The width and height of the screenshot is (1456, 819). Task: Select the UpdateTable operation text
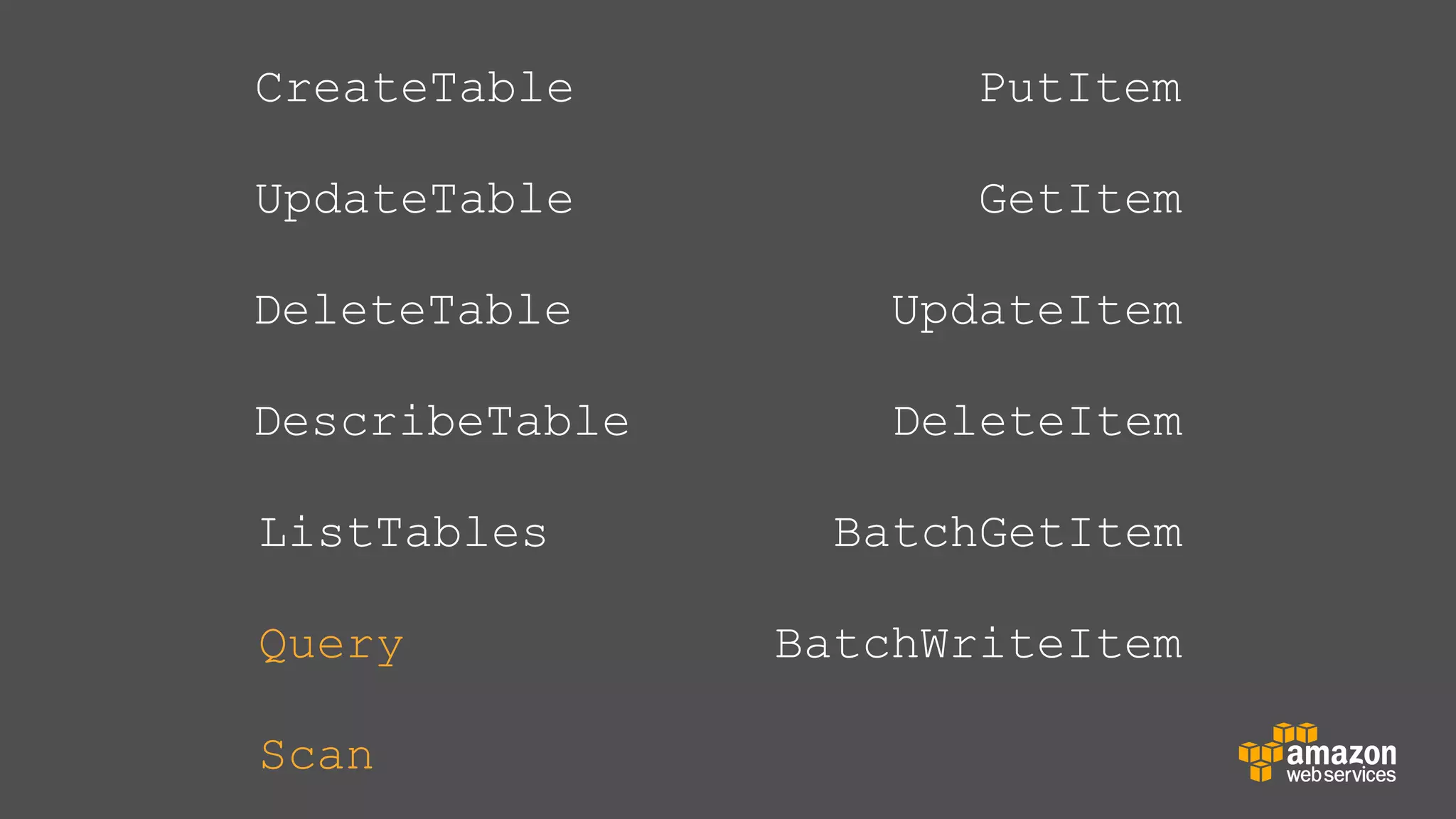tap(414, 200)
